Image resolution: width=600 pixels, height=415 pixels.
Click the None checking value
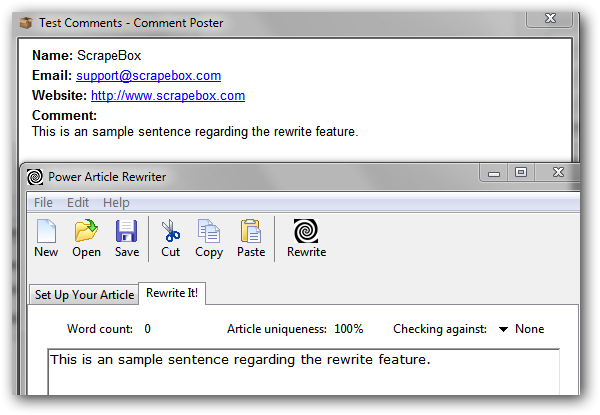tap(529, 329)
